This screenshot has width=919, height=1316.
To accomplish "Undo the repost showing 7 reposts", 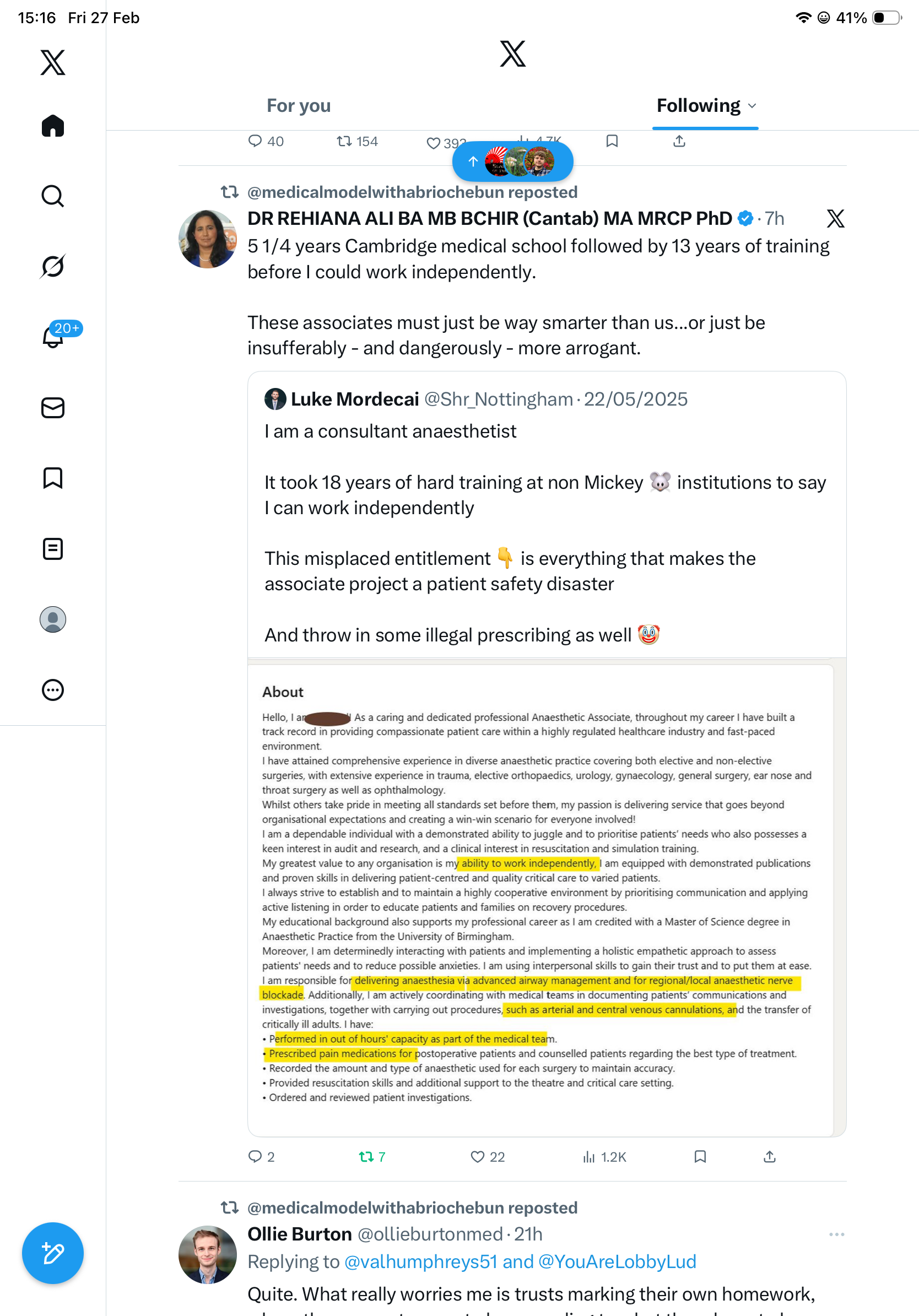I will tap(372, 1157).
